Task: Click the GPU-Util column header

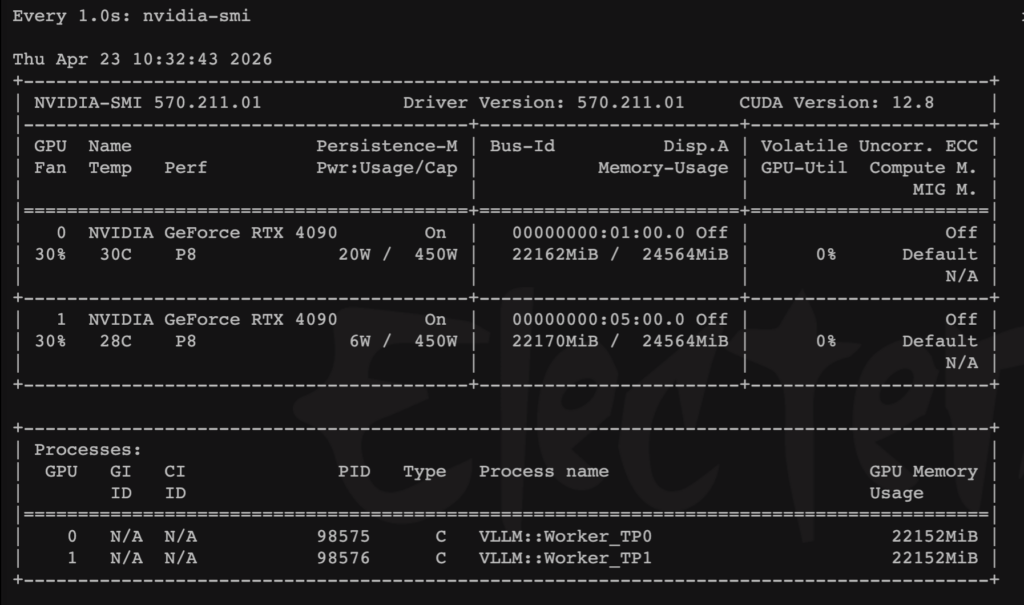Action: tap(803, 168)
